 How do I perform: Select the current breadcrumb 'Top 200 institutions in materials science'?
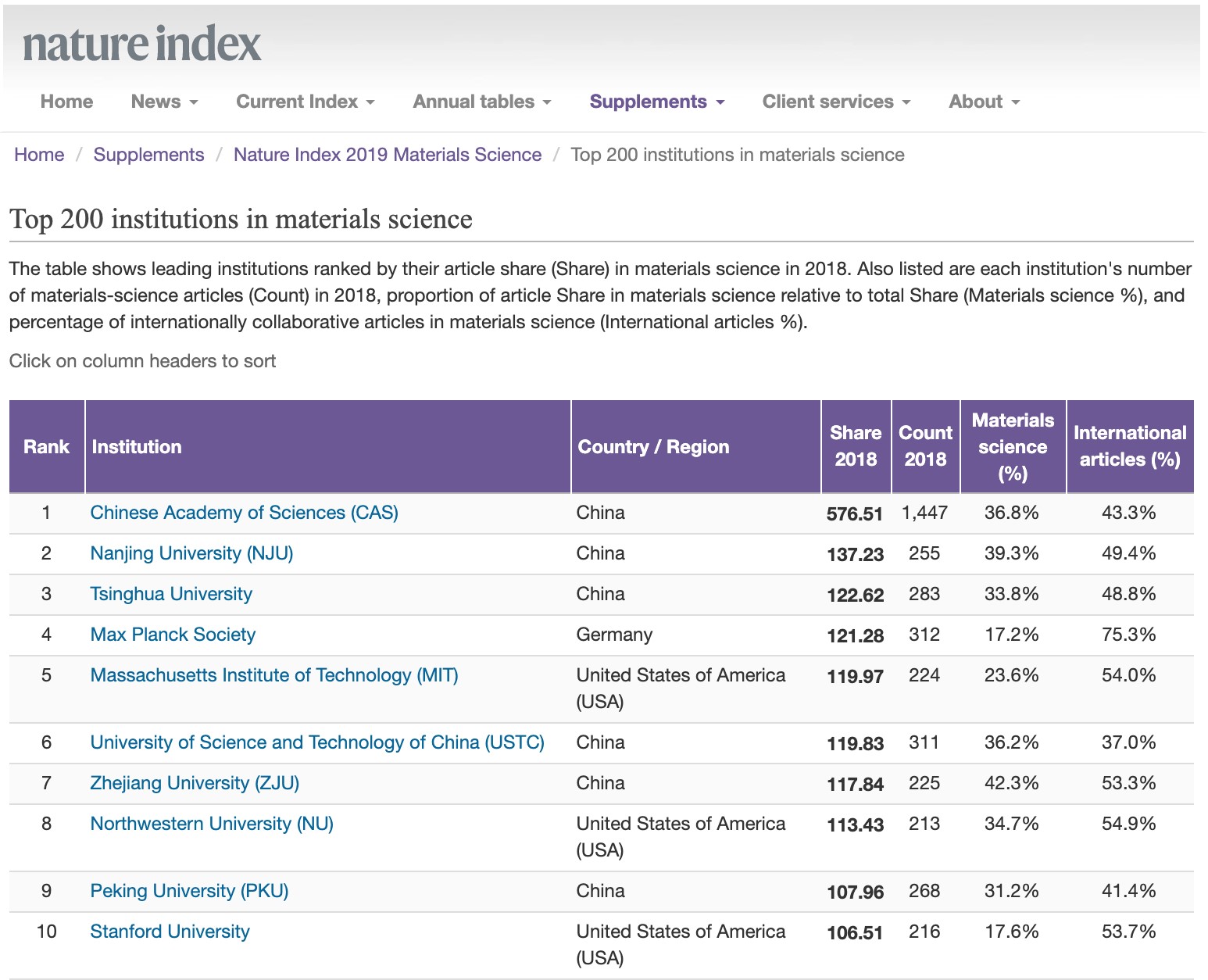pyautogui.click(x=738, y=155)
